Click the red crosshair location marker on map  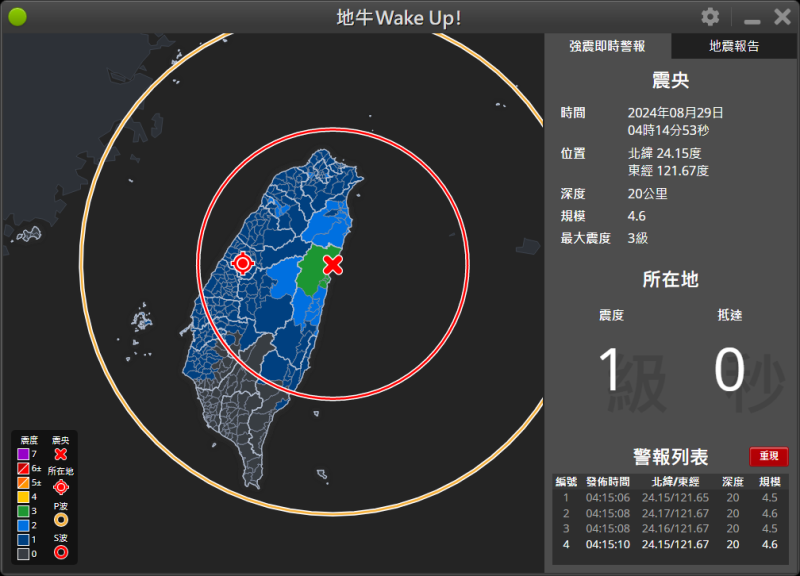point(242,263)
